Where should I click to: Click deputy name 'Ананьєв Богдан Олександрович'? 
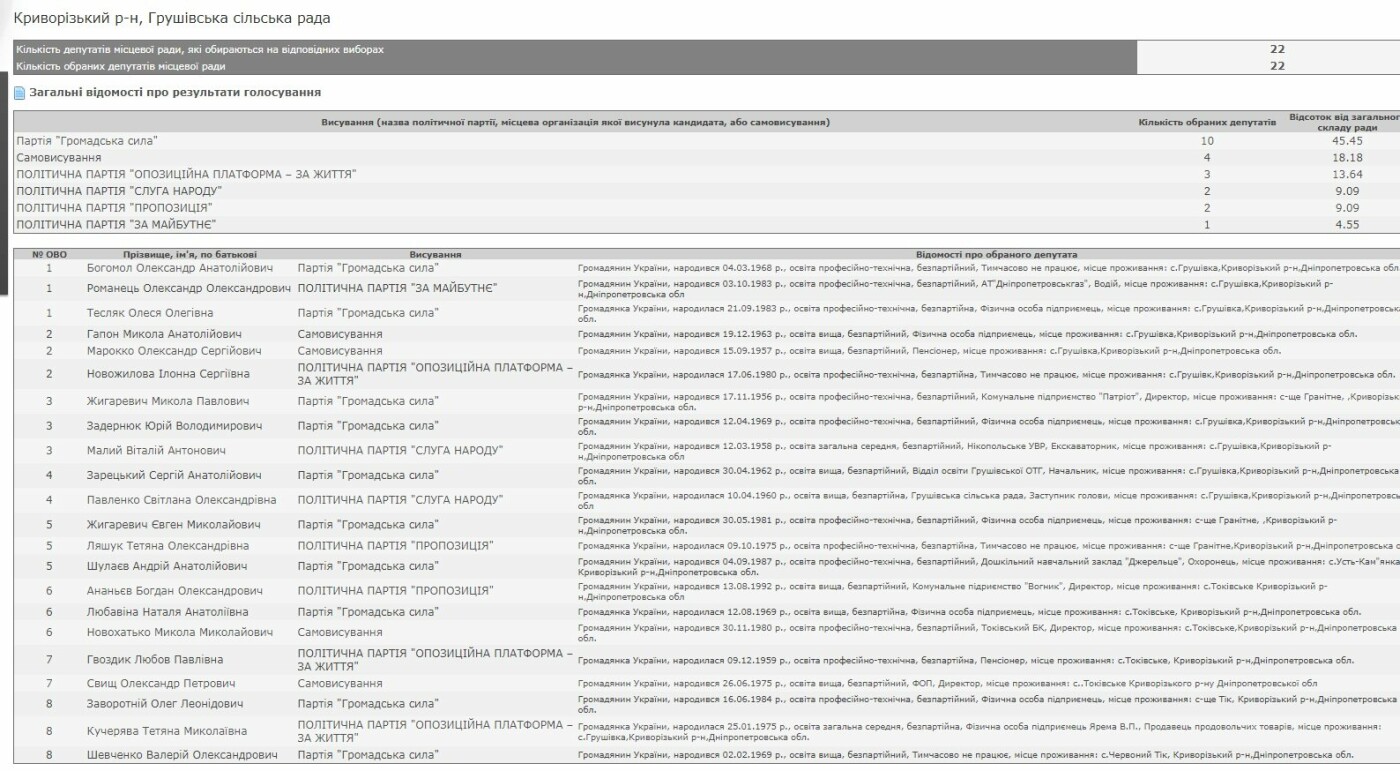coord(175,591)
